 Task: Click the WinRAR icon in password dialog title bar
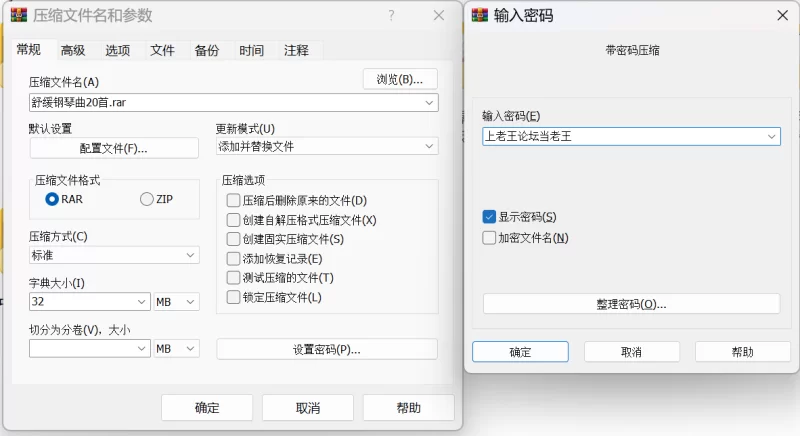click(x=479, y=15)
